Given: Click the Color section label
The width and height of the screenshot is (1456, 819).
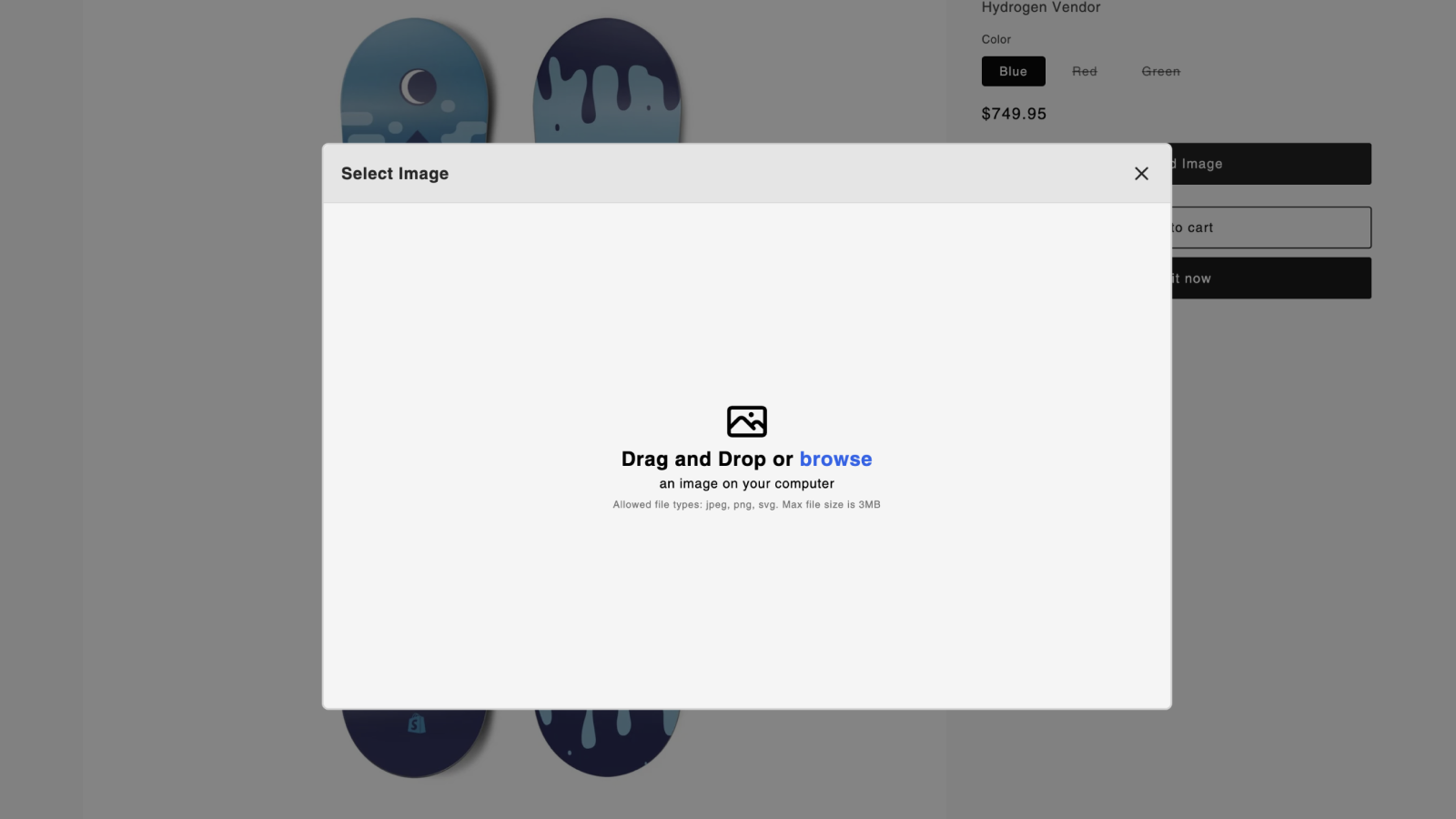Looking at the screenshot, I should 996,39.
